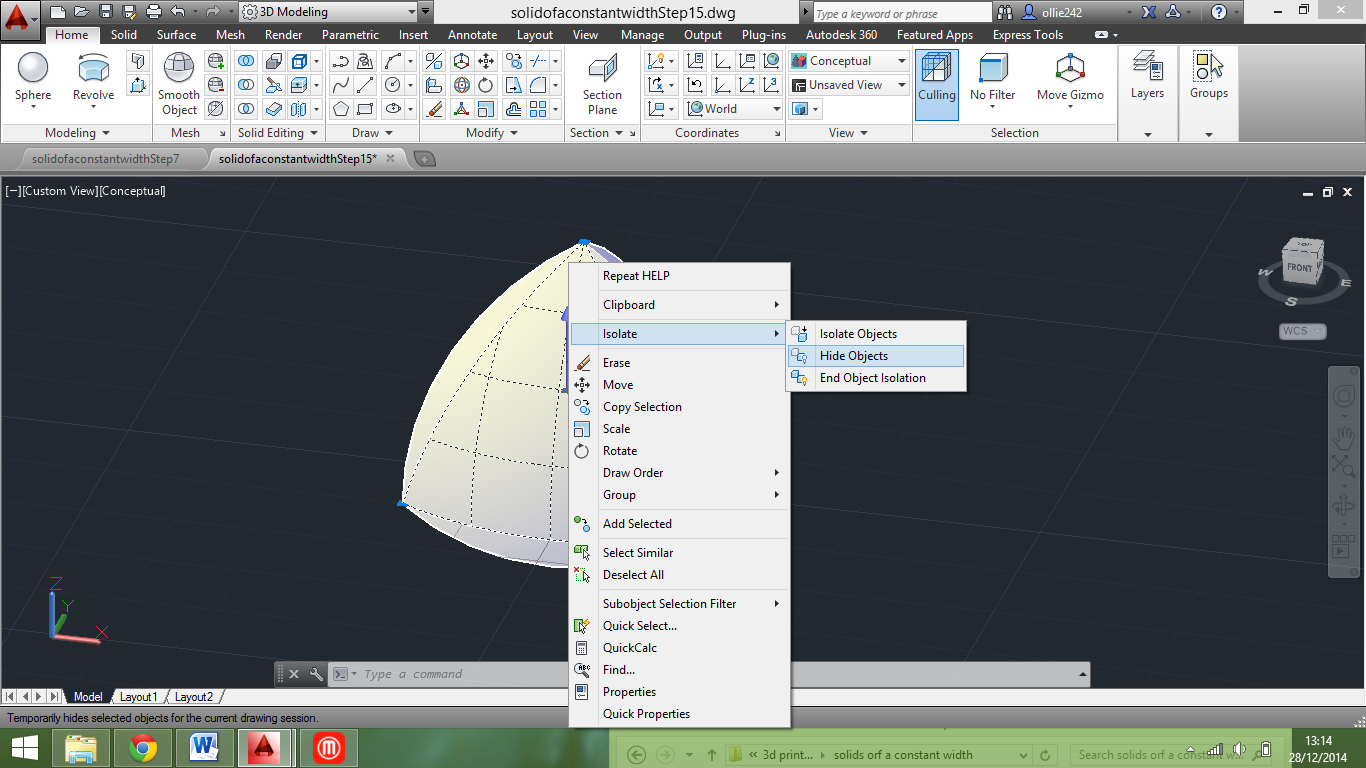Click the command line customize wrench icon
Screen dimensions: 1366x768
(x=316, y=674)
